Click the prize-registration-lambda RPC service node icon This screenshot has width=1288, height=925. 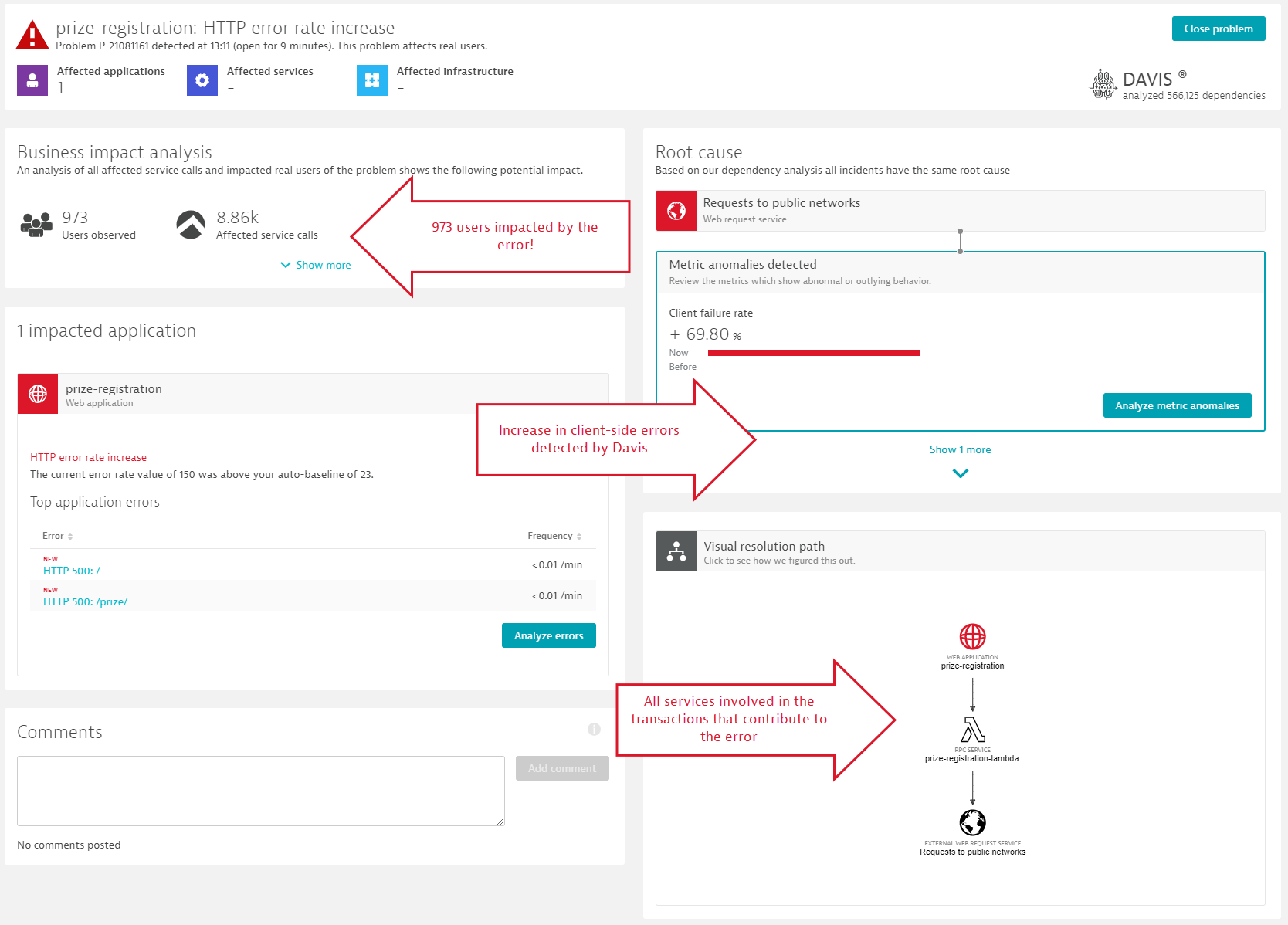click(973, 730)
